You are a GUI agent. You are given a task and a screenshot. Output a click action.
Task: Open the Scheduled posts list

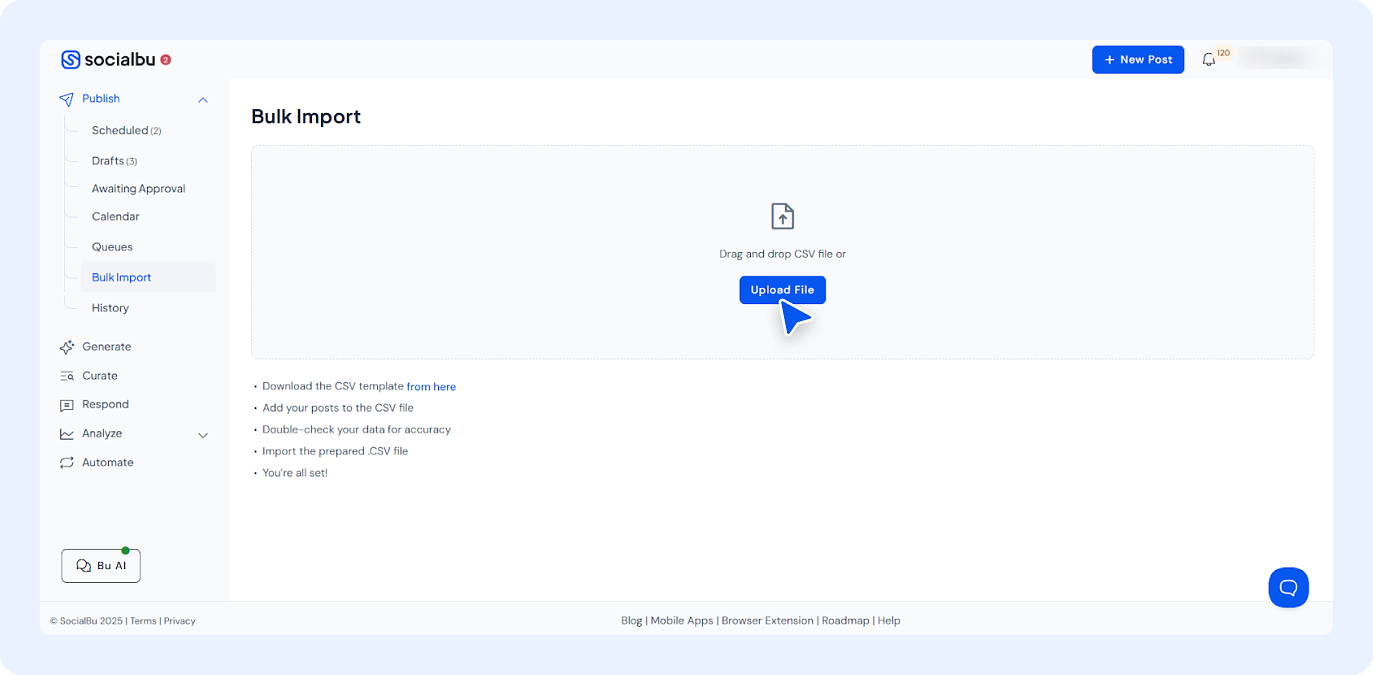coord(120,131)
